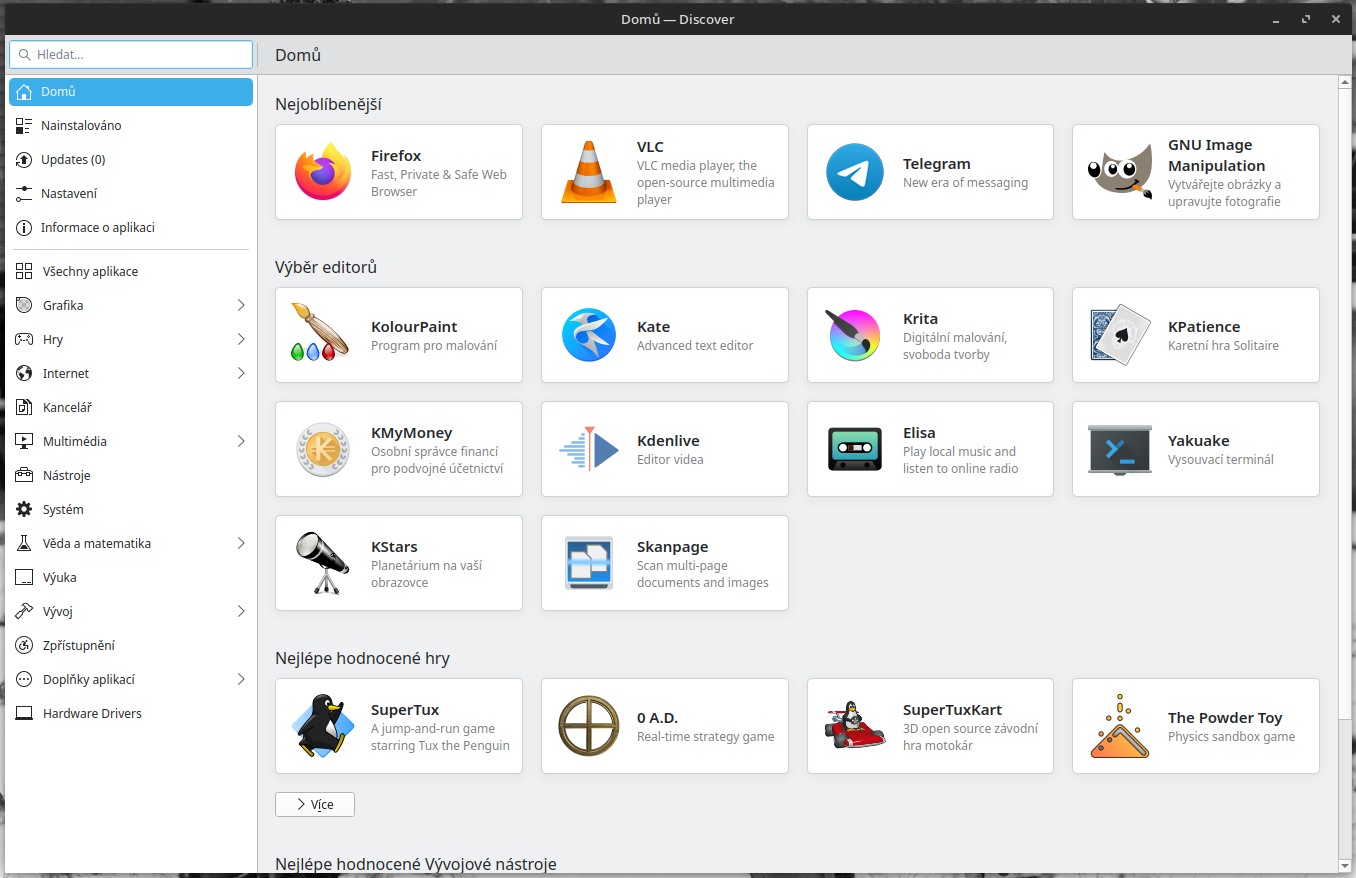Click the Updates sidebar icon
Screen dimensions: 1356x878
coord(24,160)
